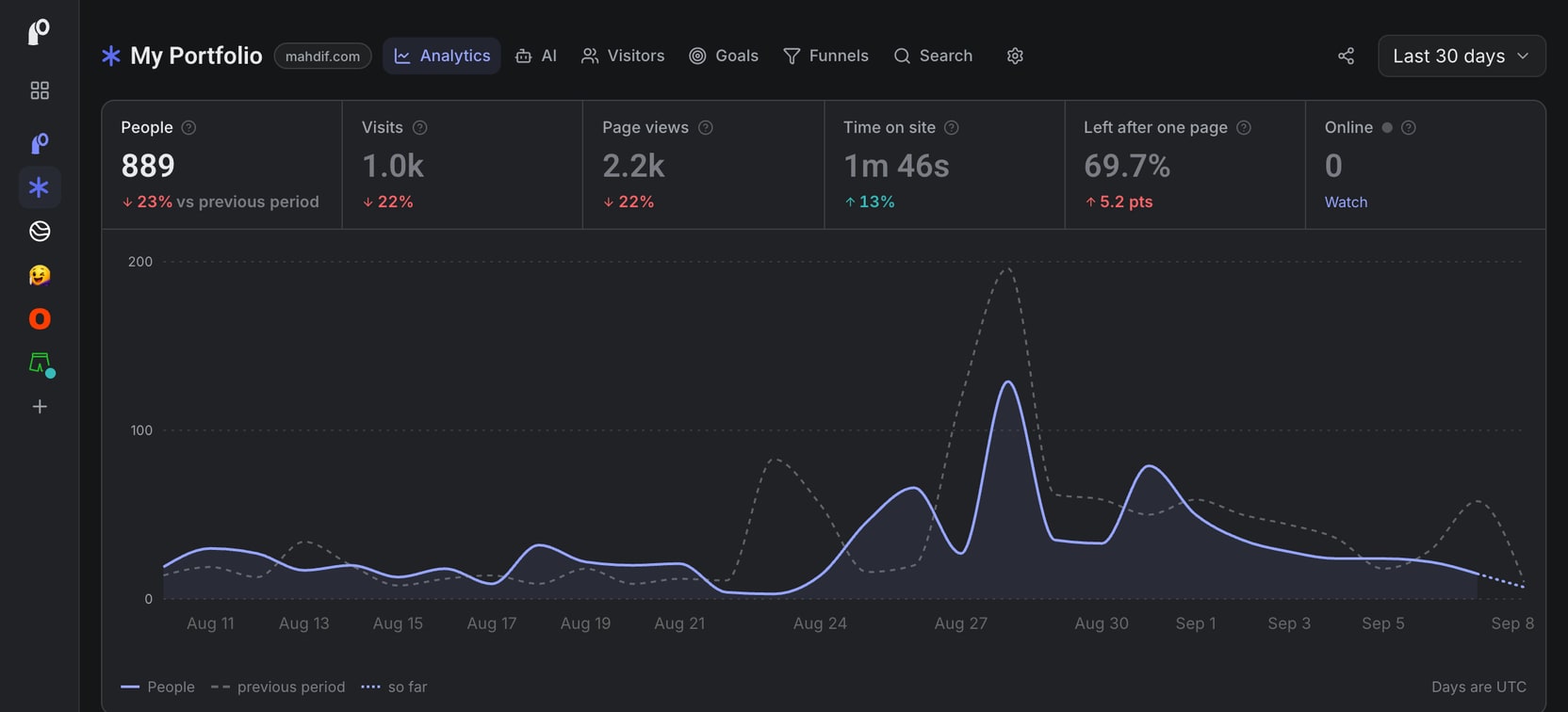Screen dimensions: 1568x712
Task: Select the blue logo site in sidebar
Action: [x=40, y=143]
